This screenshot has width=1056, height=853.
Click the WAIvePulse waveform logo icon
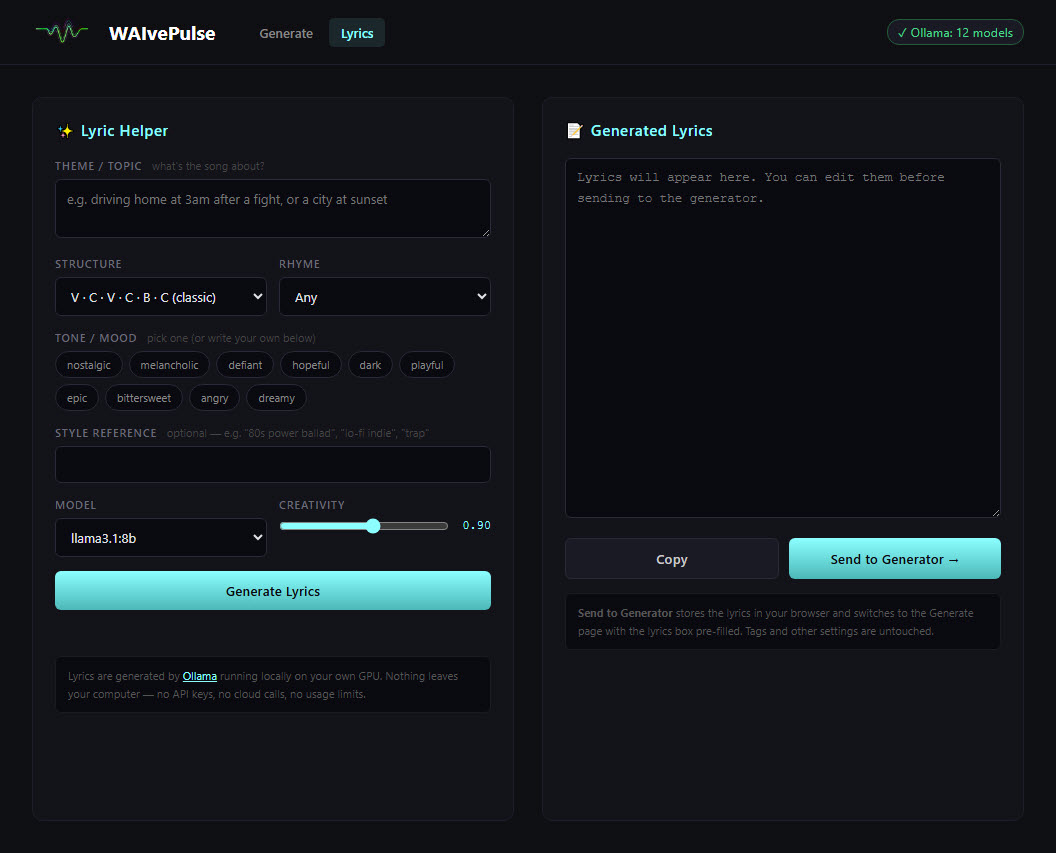point(62,32)
